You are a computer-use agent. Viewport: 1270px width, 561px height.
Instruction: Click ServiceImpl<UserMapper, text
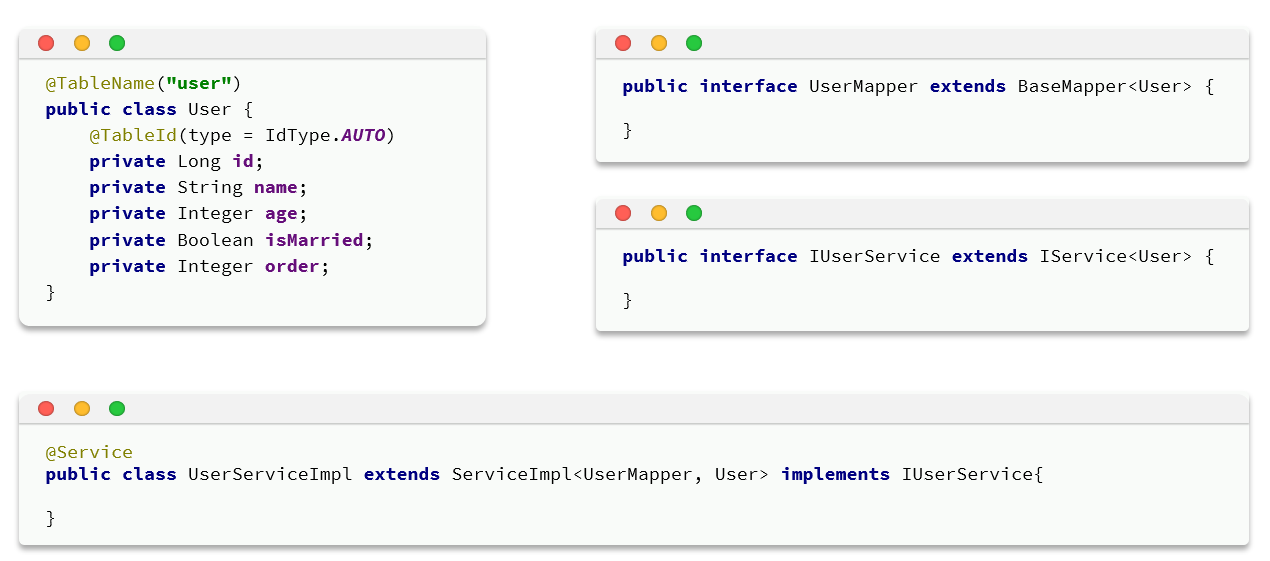click(578, 474)
